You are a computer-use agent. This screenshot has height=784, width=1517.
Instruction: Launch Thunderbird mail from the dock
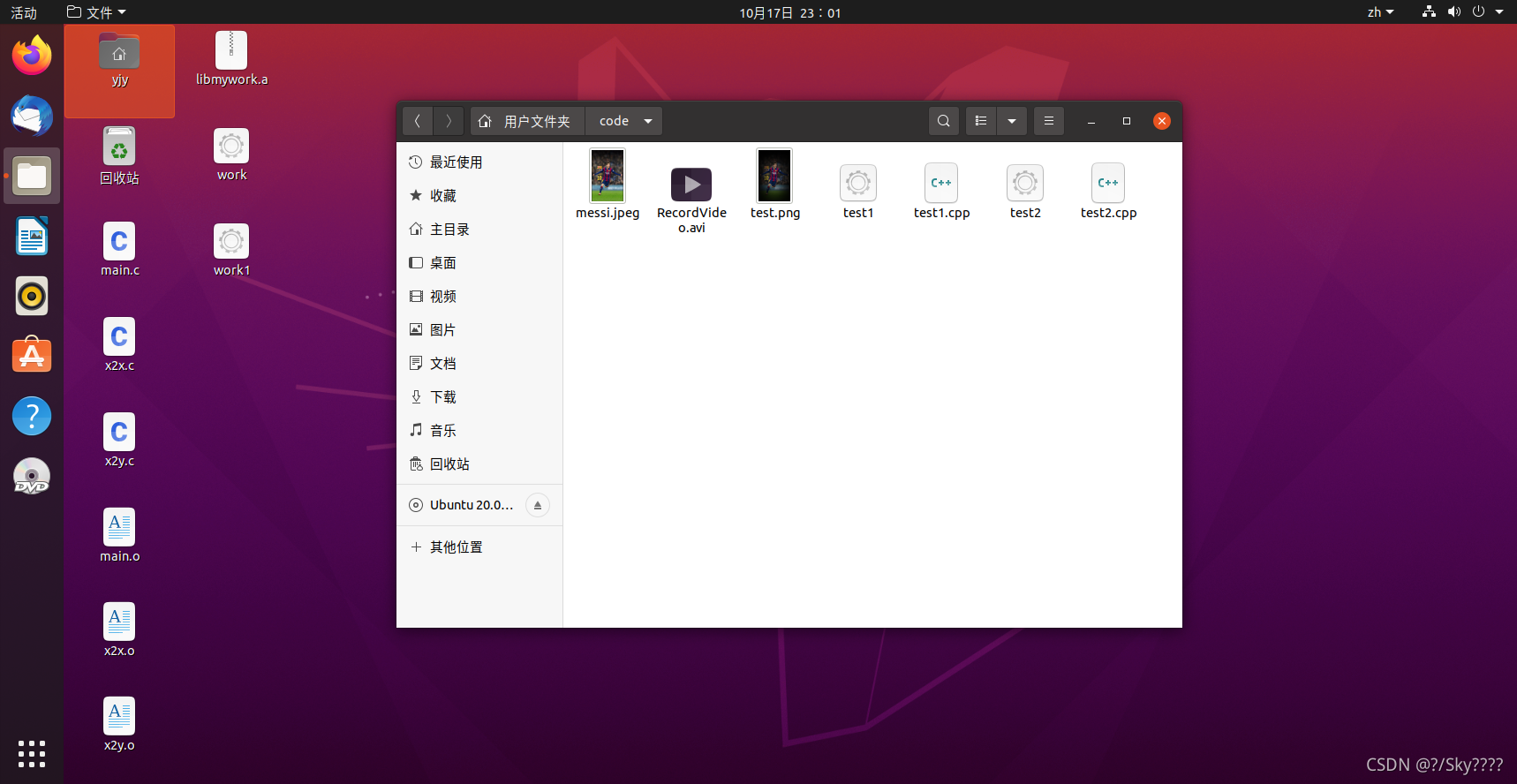pyautogui.click(x=32, y=116)
